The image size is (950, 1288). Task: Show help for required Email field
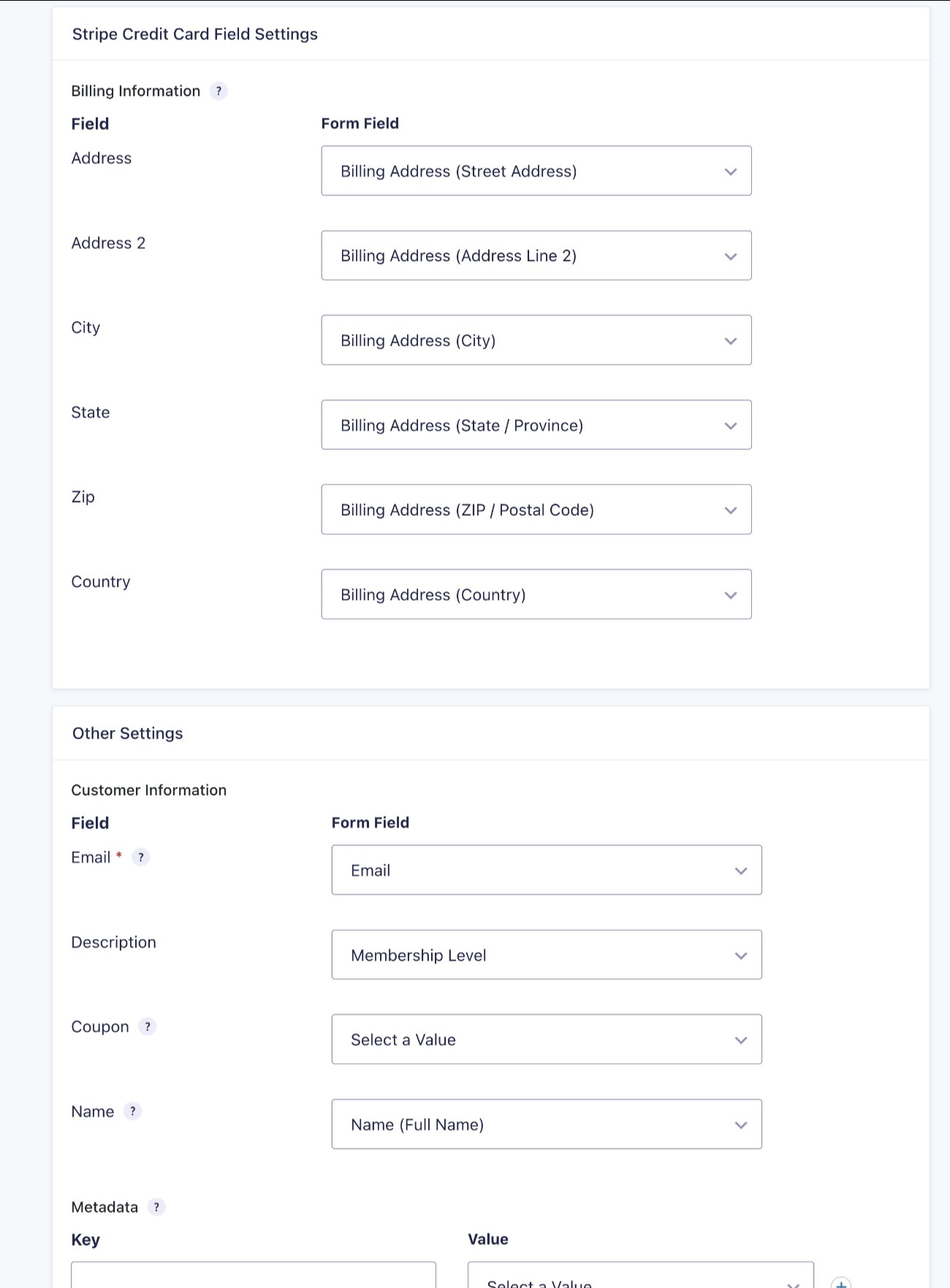141,857
